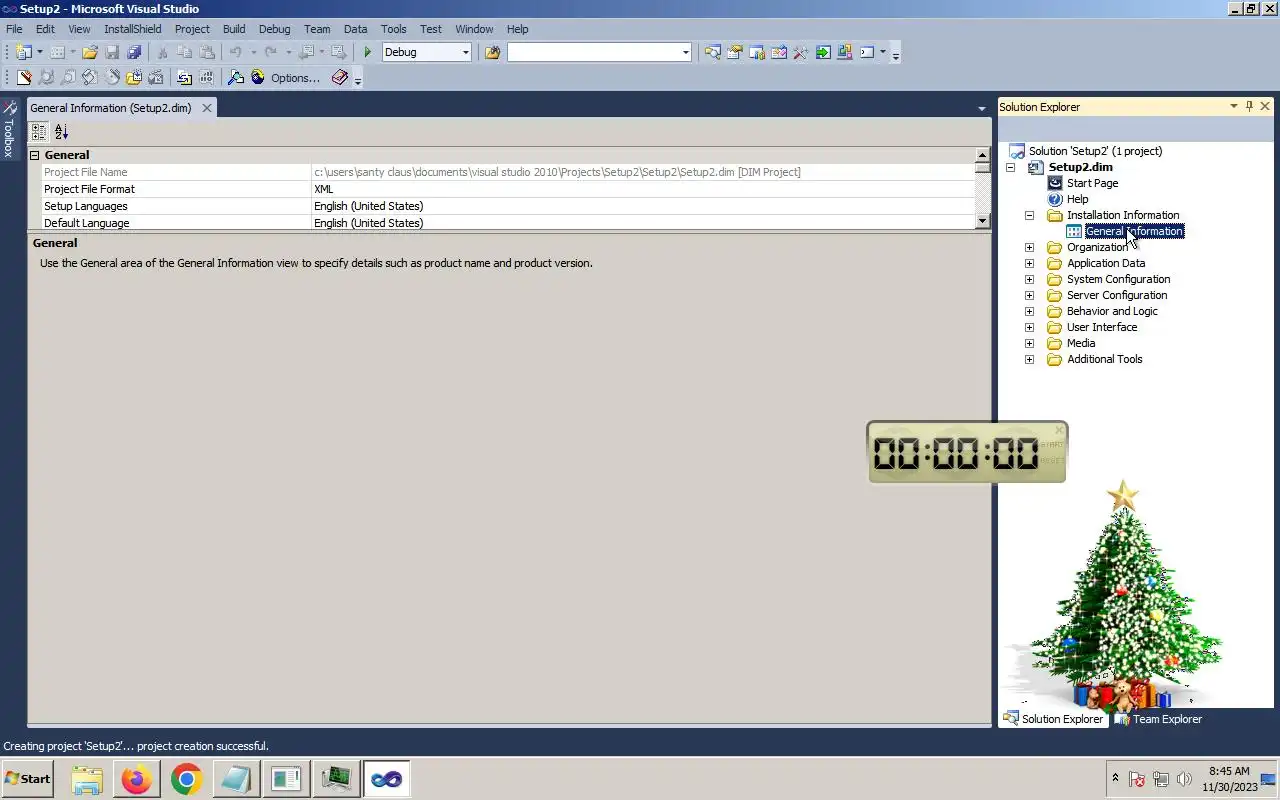The width and height of the screenshot is (1280, 800).
Task: Expand the Additional Tools folder
Action: [1029, 359]
